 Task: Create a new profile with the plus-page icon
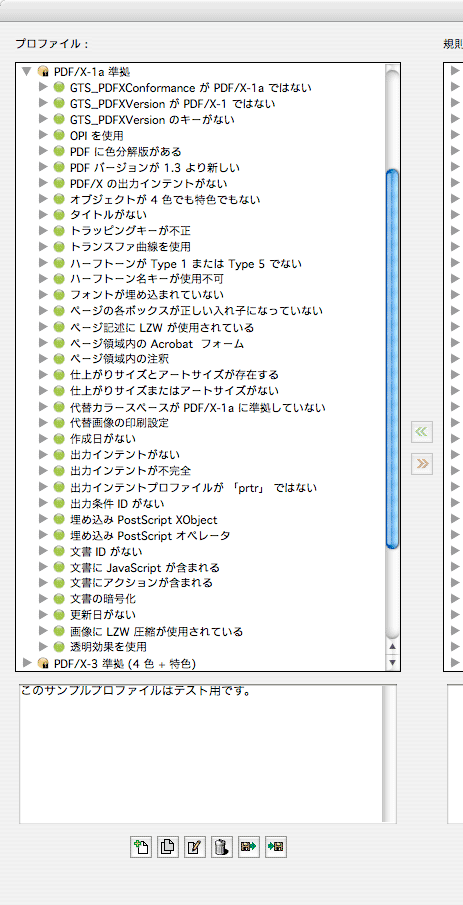tap(141, 847)
